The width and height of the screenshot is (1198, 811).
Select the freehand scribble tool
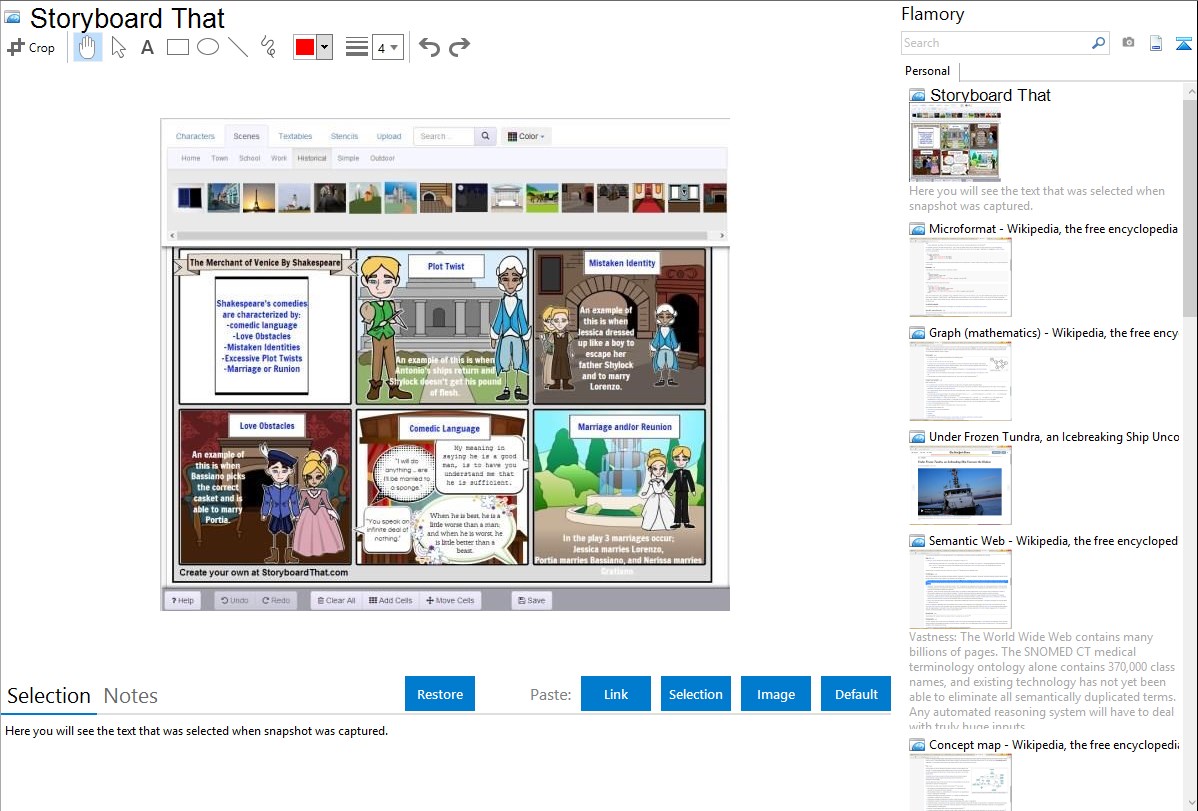(x=267, y=47)
